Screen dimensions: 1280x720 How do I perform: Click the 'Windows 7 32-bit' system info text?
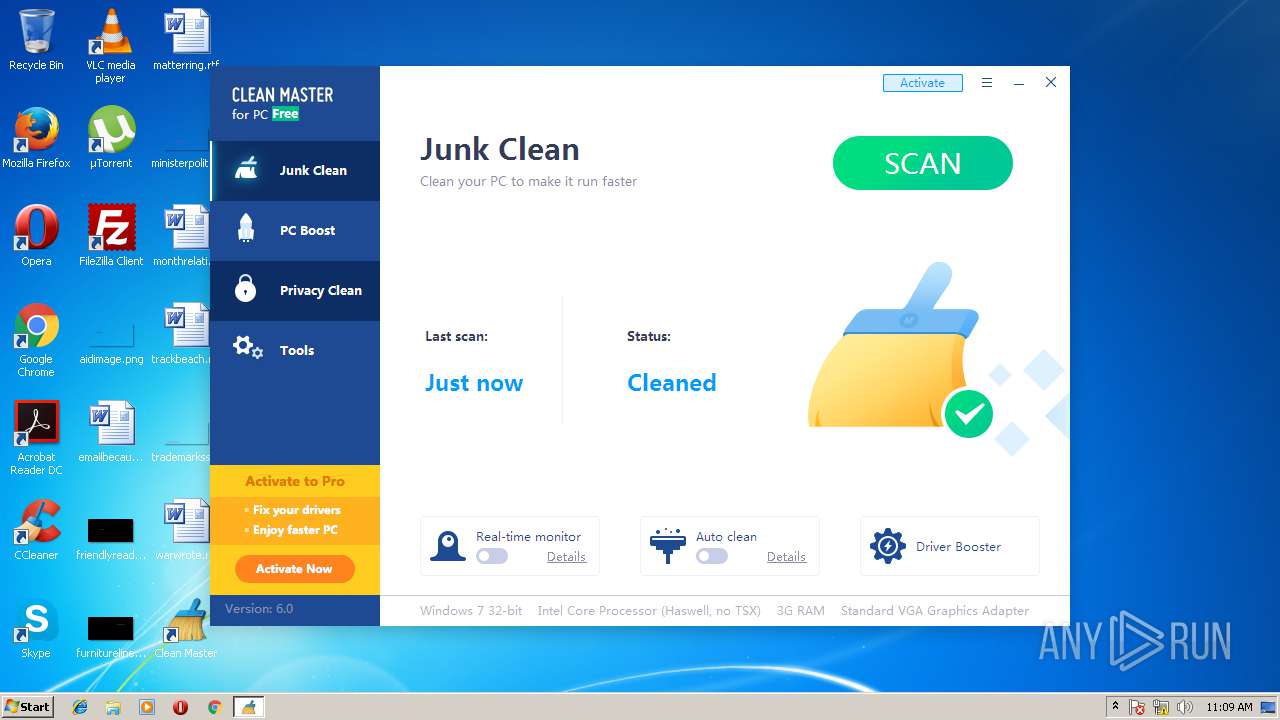471,611
